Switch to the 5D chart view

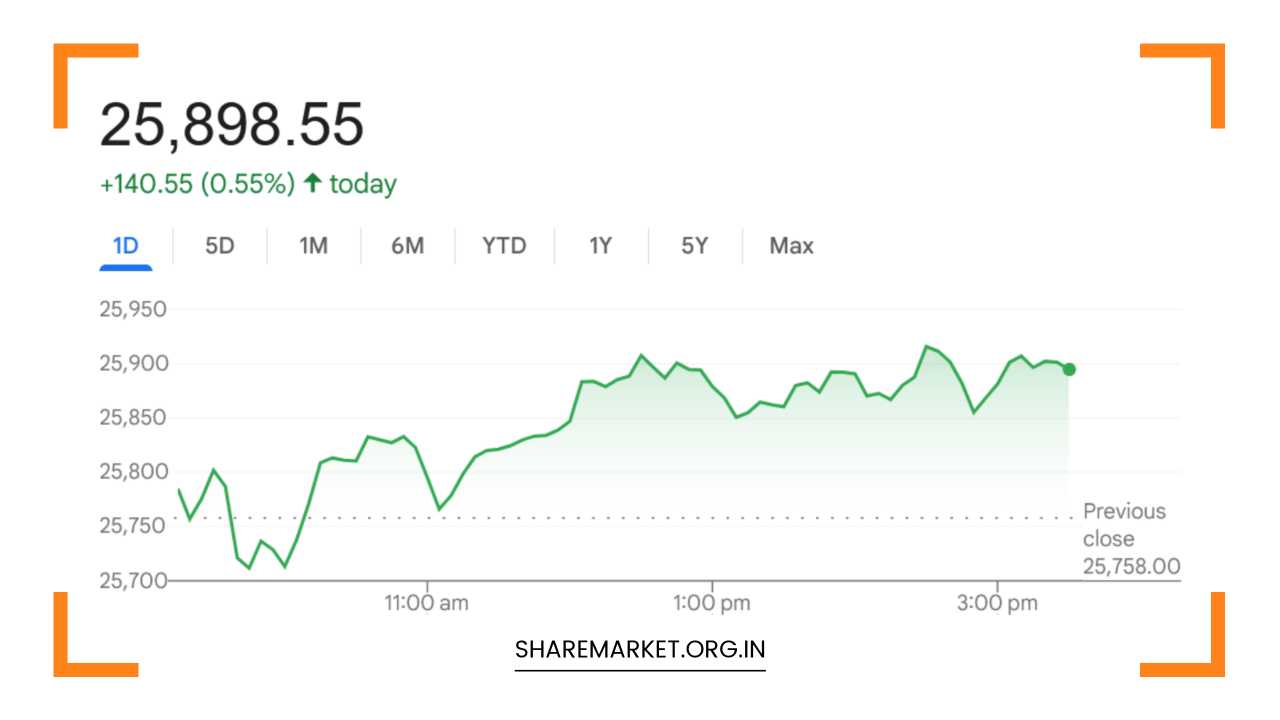click(219, 245)
